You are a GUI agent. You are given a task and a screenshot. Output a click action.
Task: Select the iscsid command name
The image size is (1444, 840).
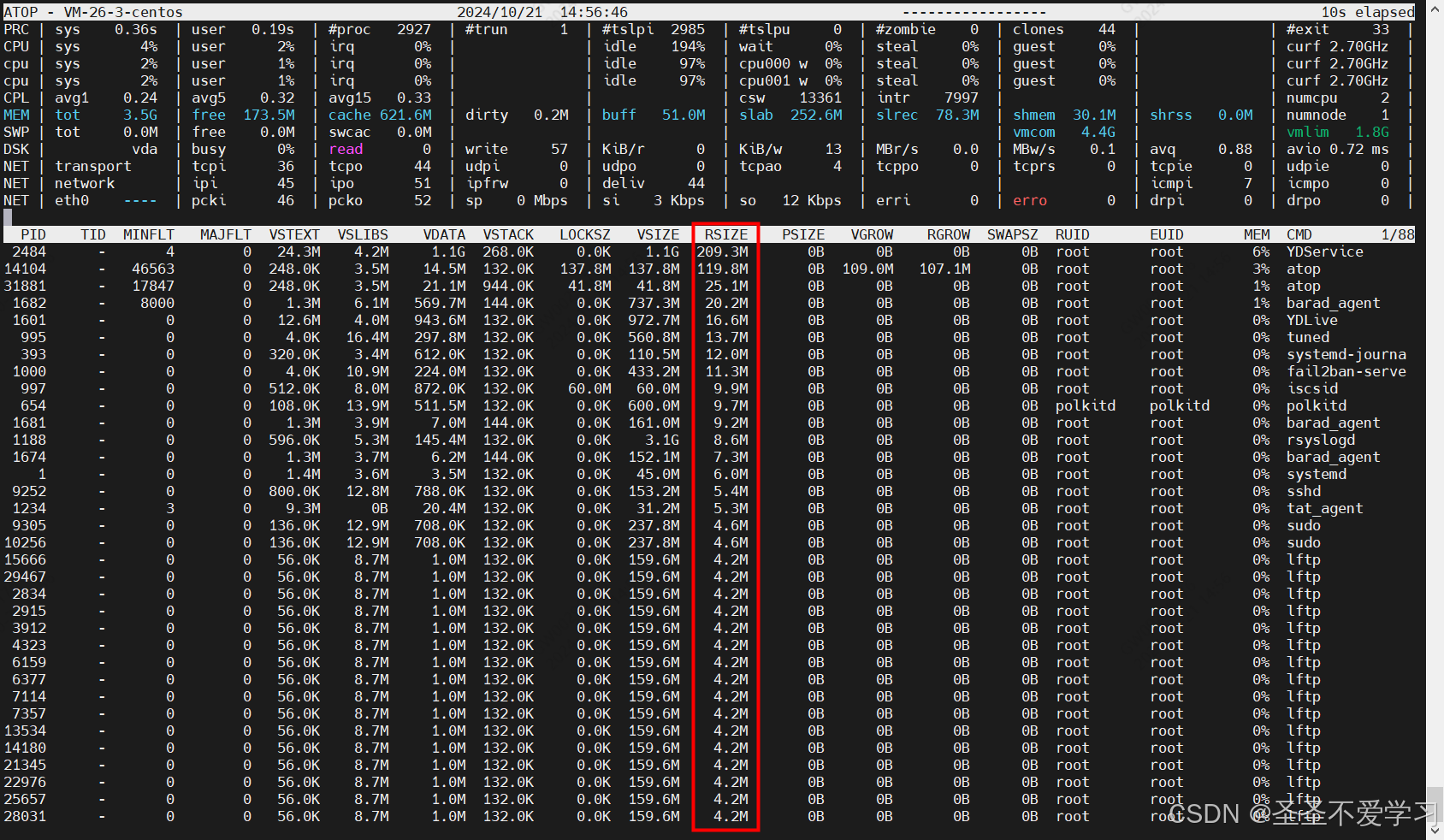click(x=1312, y=388)
